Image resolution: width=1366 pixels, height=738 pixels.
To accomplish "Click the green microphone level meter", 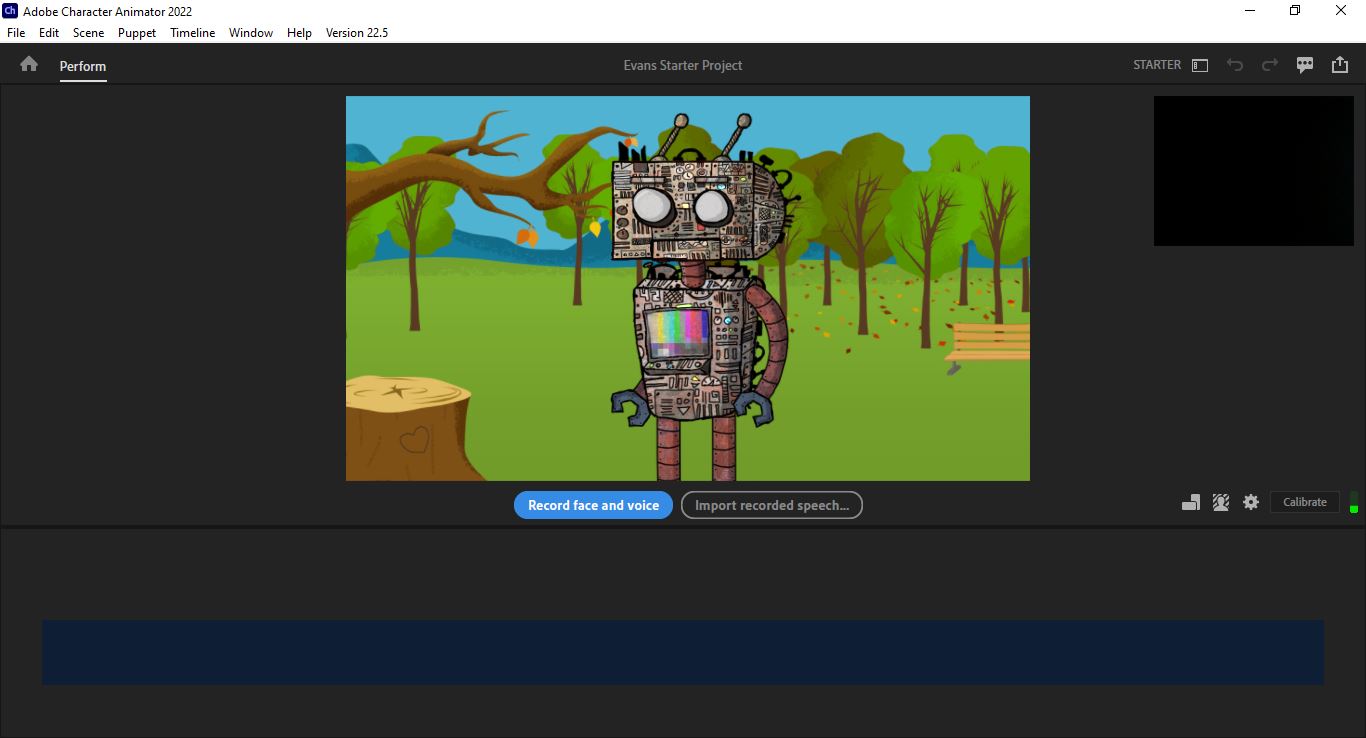I will [x=1354, y=502].
